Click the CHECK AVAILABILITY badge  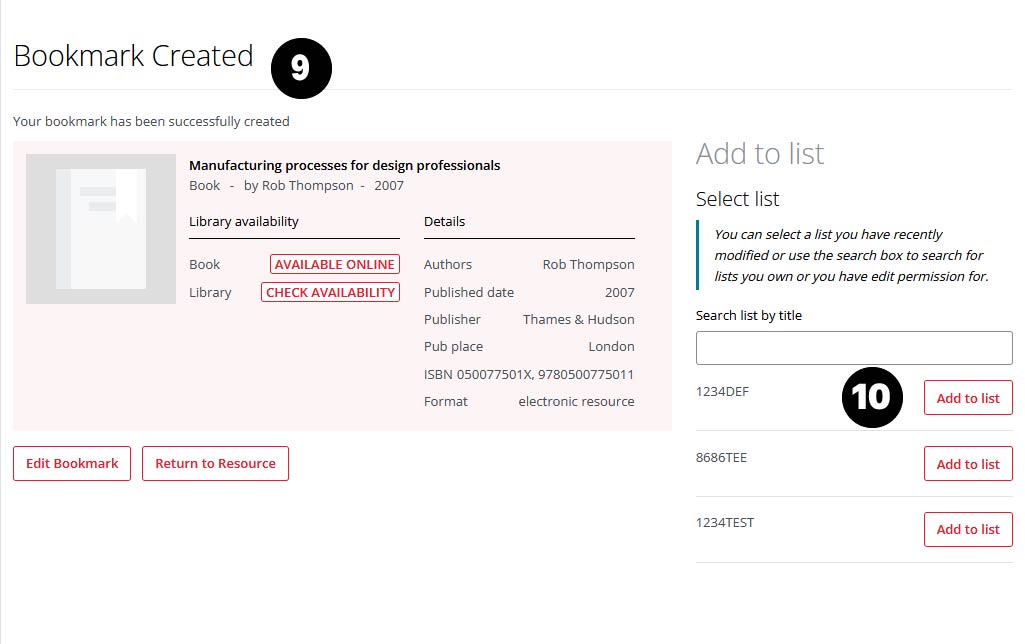click(330, 293)
